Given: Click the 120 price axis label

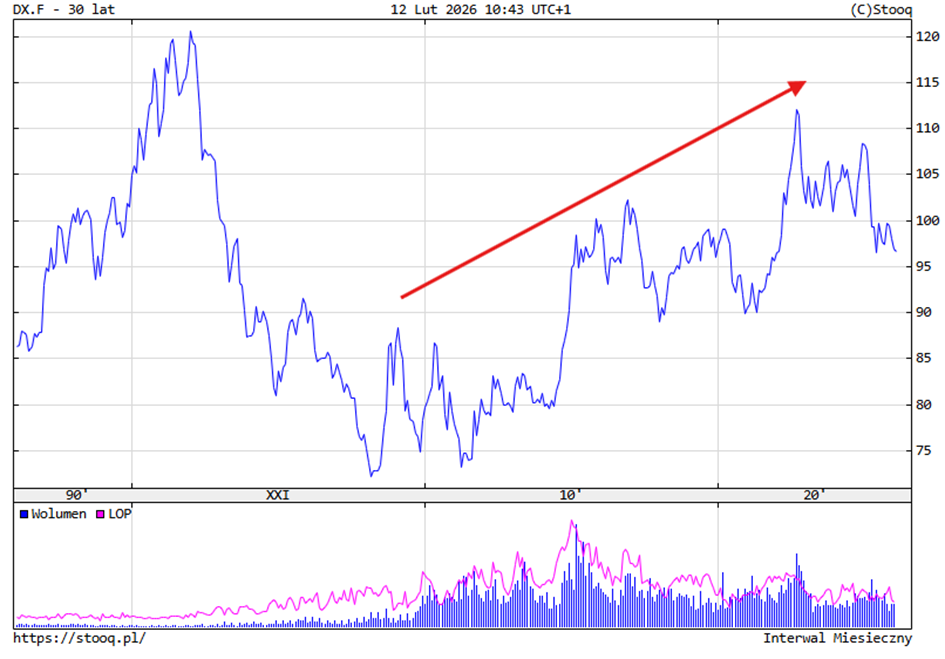Looking at the screenshot, I should (x=928, y=37).
